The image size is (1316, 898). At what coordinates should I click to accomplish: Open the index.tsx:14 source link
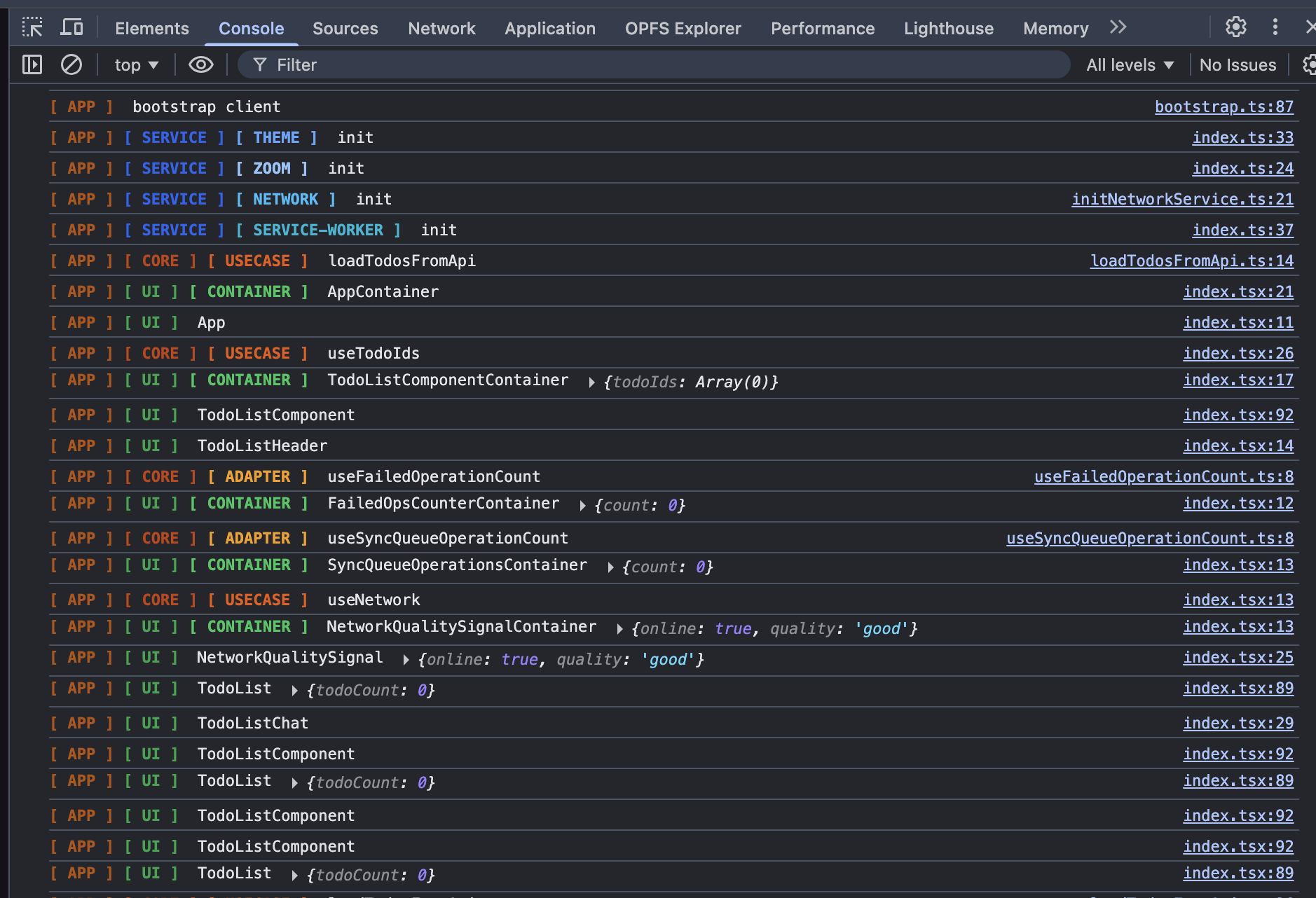[1238, 445]
